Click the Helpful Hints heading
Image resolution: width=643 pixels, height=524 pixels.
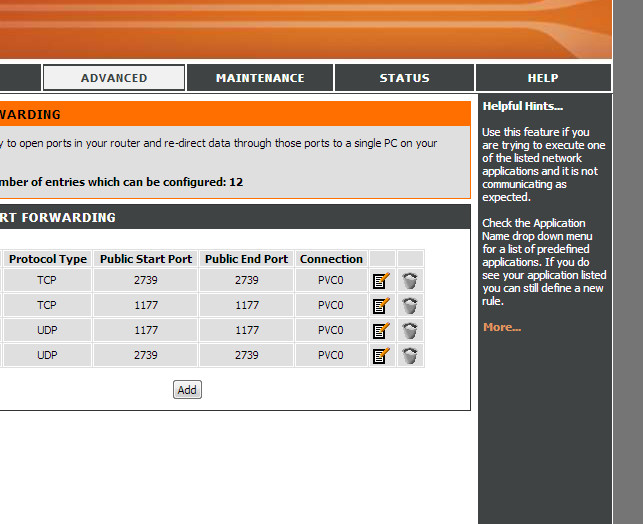[x=523, y=106]
